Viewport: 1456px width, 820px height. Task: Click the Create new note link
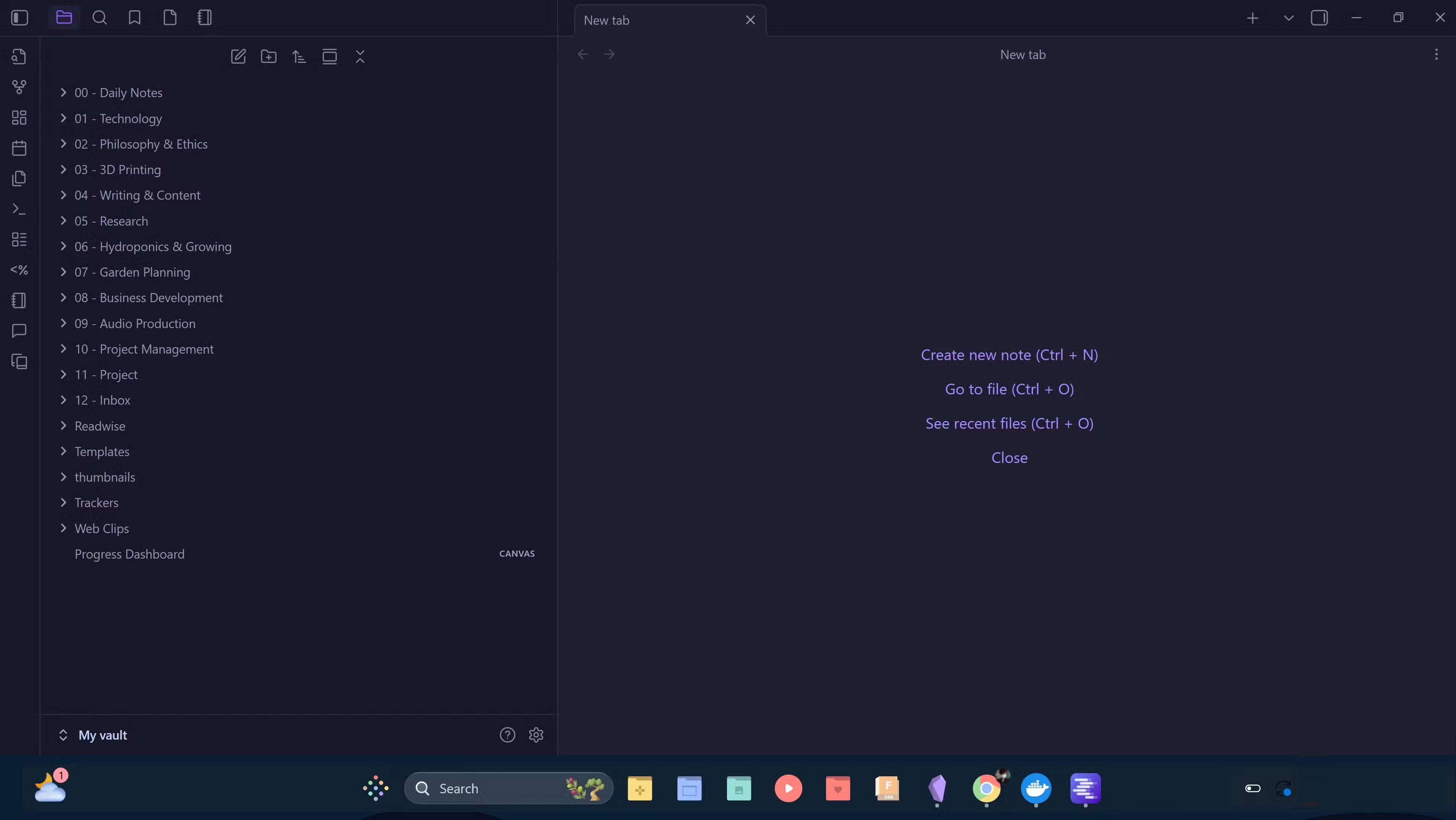[x=1010, y=355]
